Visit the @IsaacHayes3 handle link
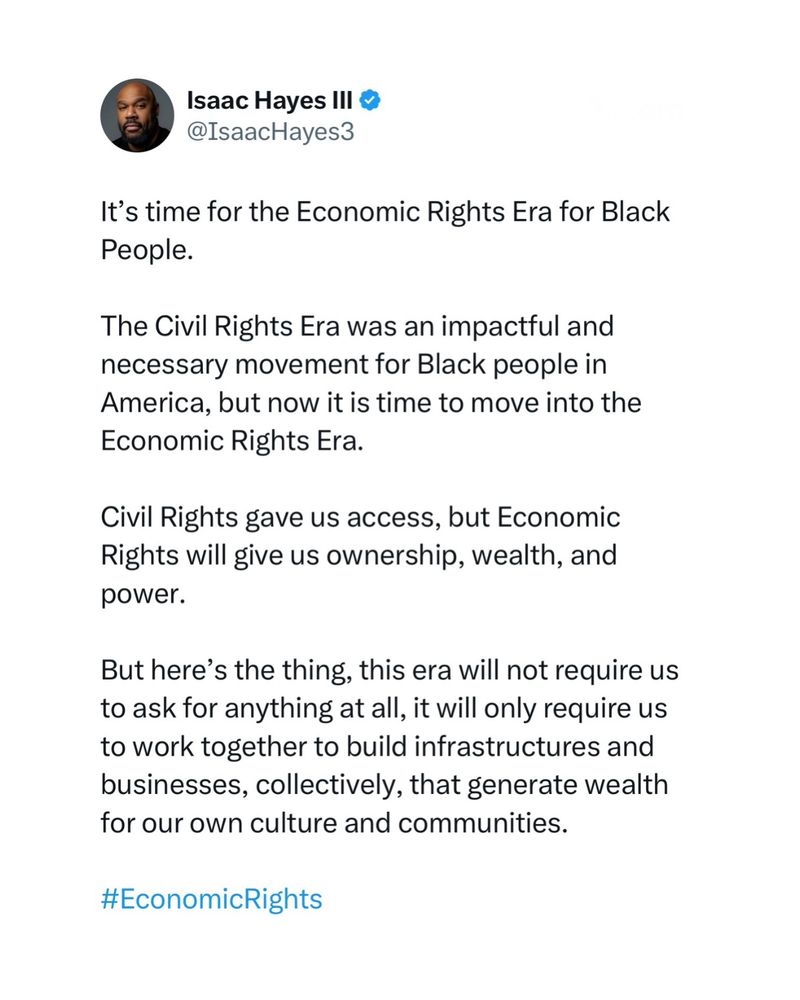Screen dimensions: 800x1000 point(270,131)
